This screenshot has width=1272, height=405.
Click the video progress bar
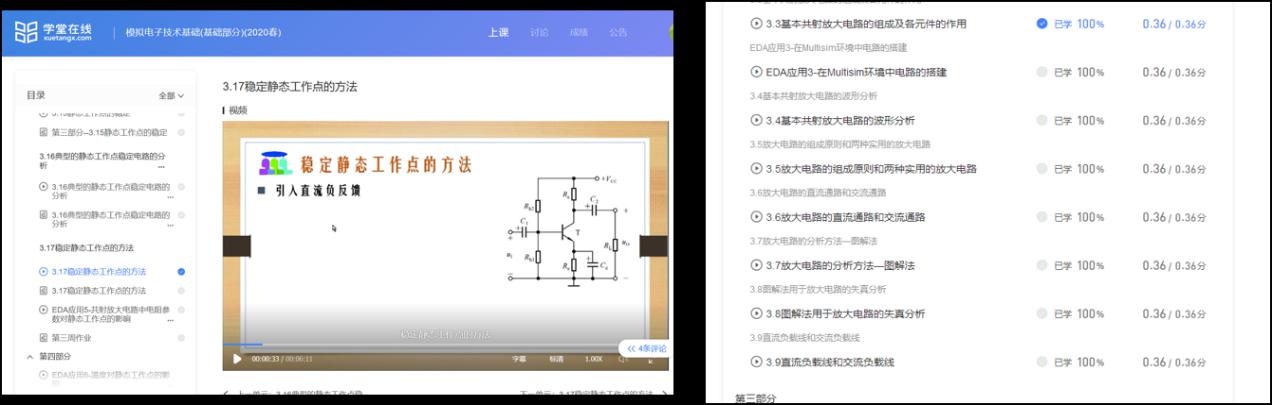point(400,344)
